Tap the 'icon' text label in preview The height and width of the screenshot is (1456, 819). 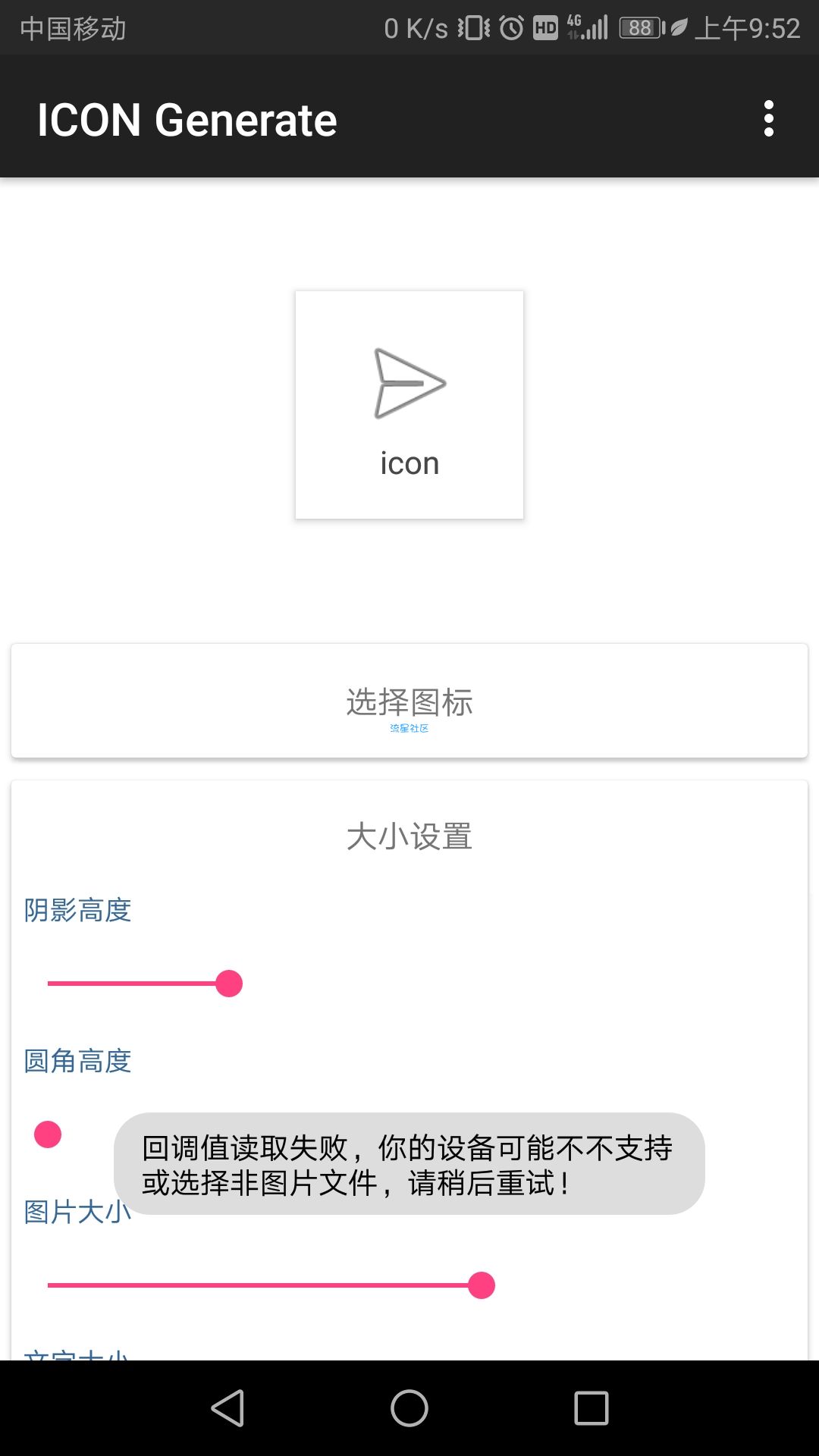pos(409,463)
